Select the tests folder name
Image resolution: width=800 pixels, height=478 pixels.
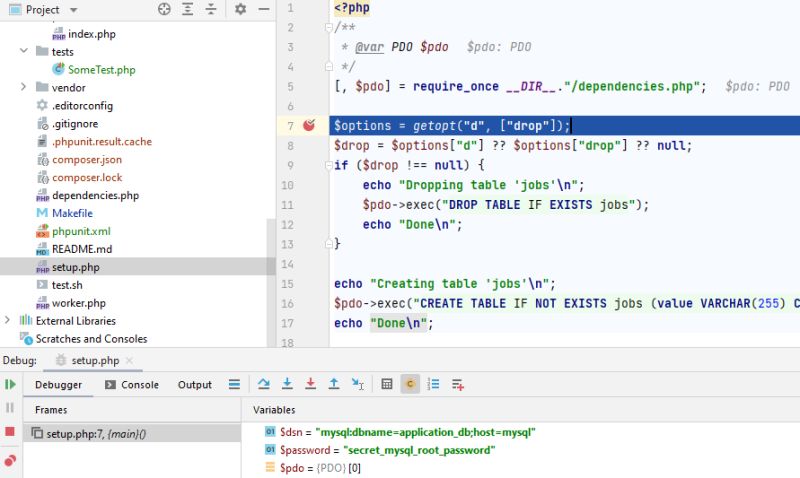point(62,52)
